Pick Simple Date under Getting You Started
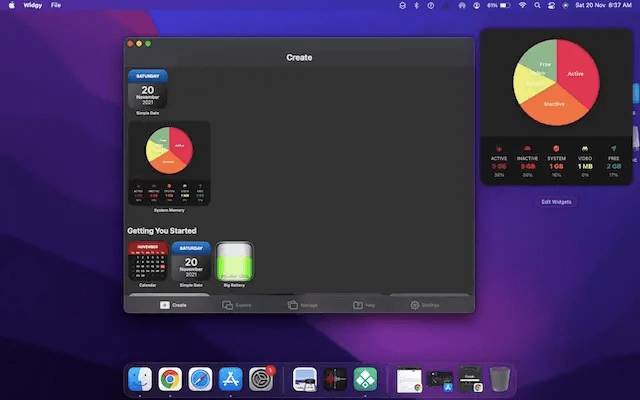This screenshot has height=400, width=640. coord(190,263)
